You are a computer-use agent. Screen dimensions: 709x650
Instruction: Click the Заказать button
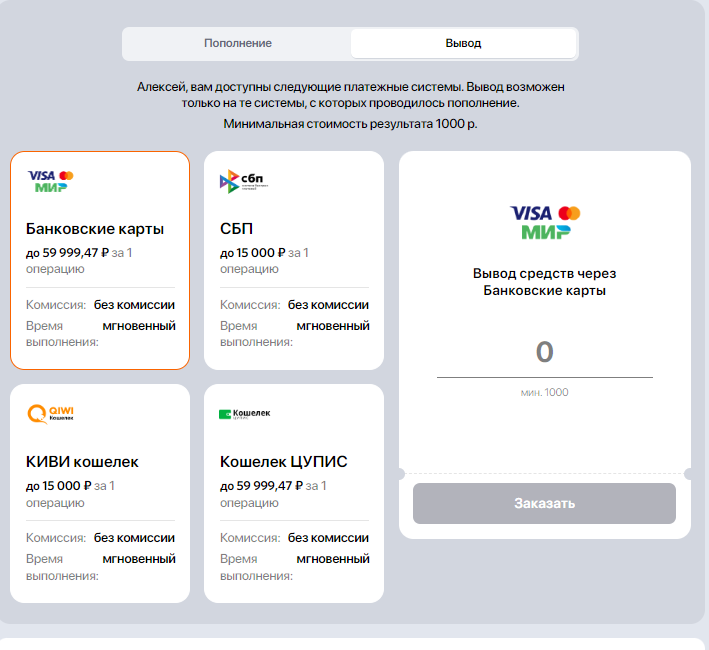(544, 504)
